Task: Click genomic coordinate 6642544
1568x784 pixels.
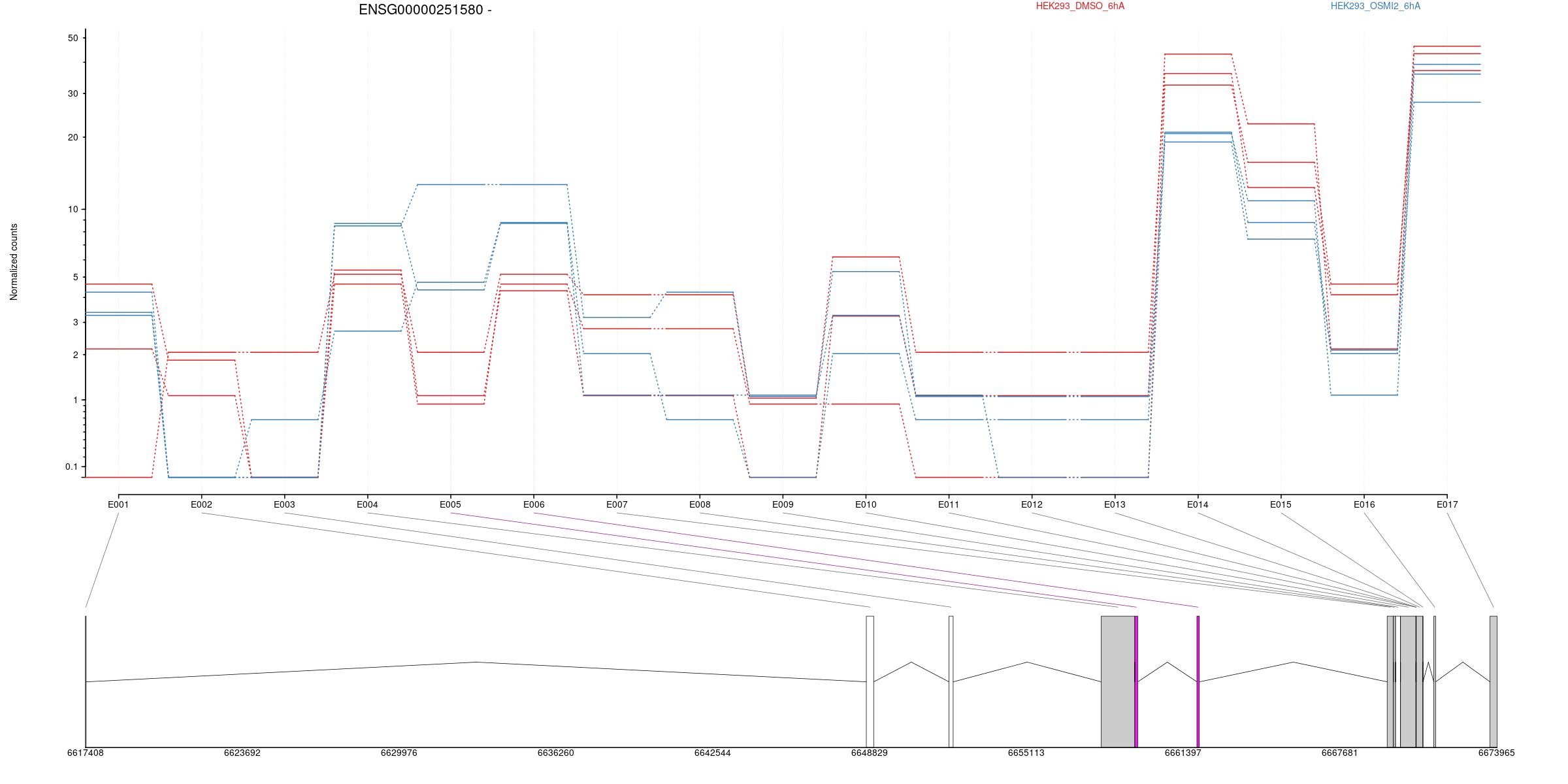Action: pyautogui.click(x=712, y=753)
